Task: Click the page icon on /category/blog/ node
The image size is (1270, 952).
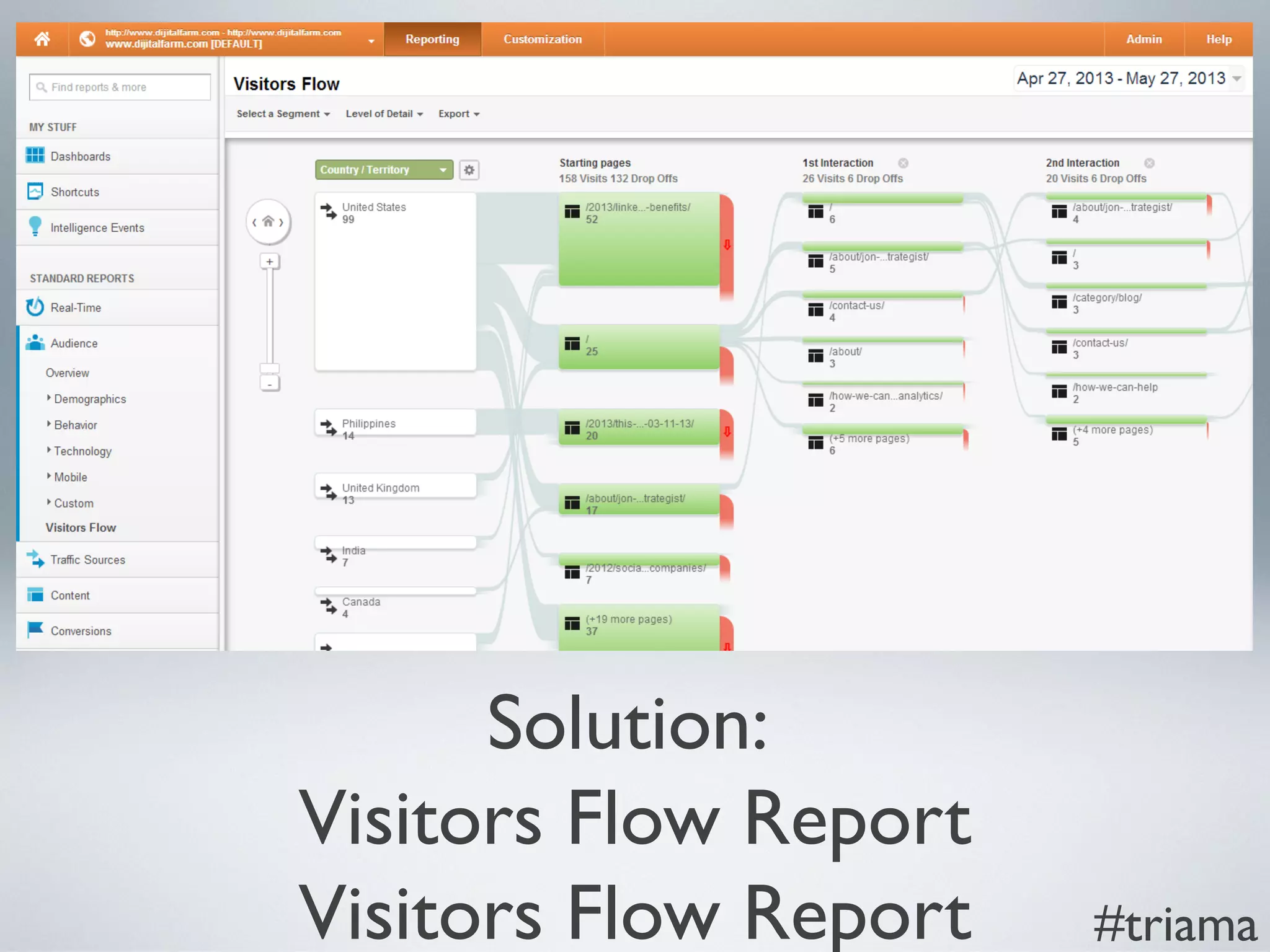Action: click(x=1059, y=302)
